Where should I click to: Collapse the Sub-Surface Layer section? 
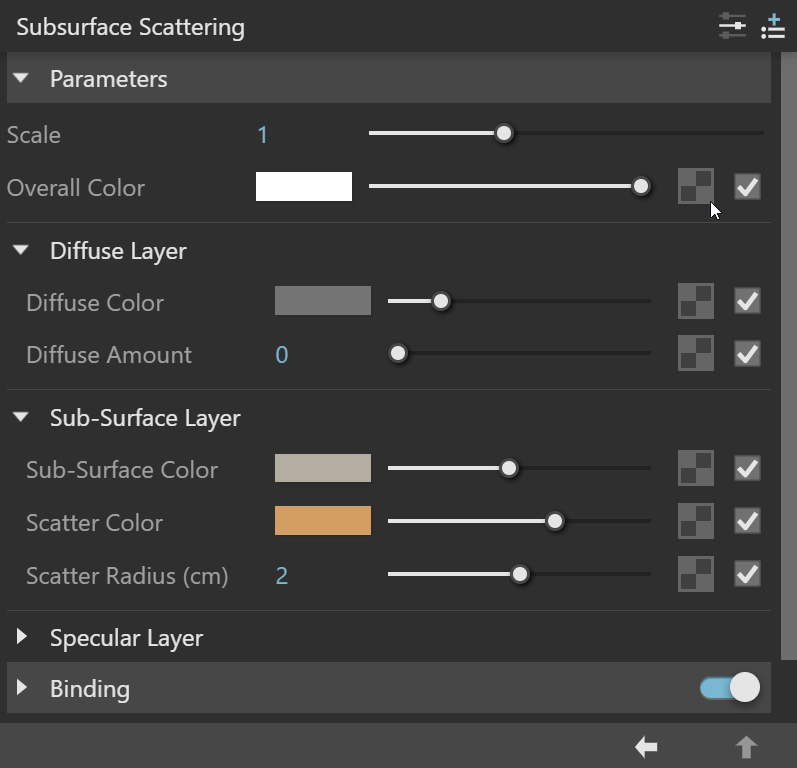pos(21,417)
